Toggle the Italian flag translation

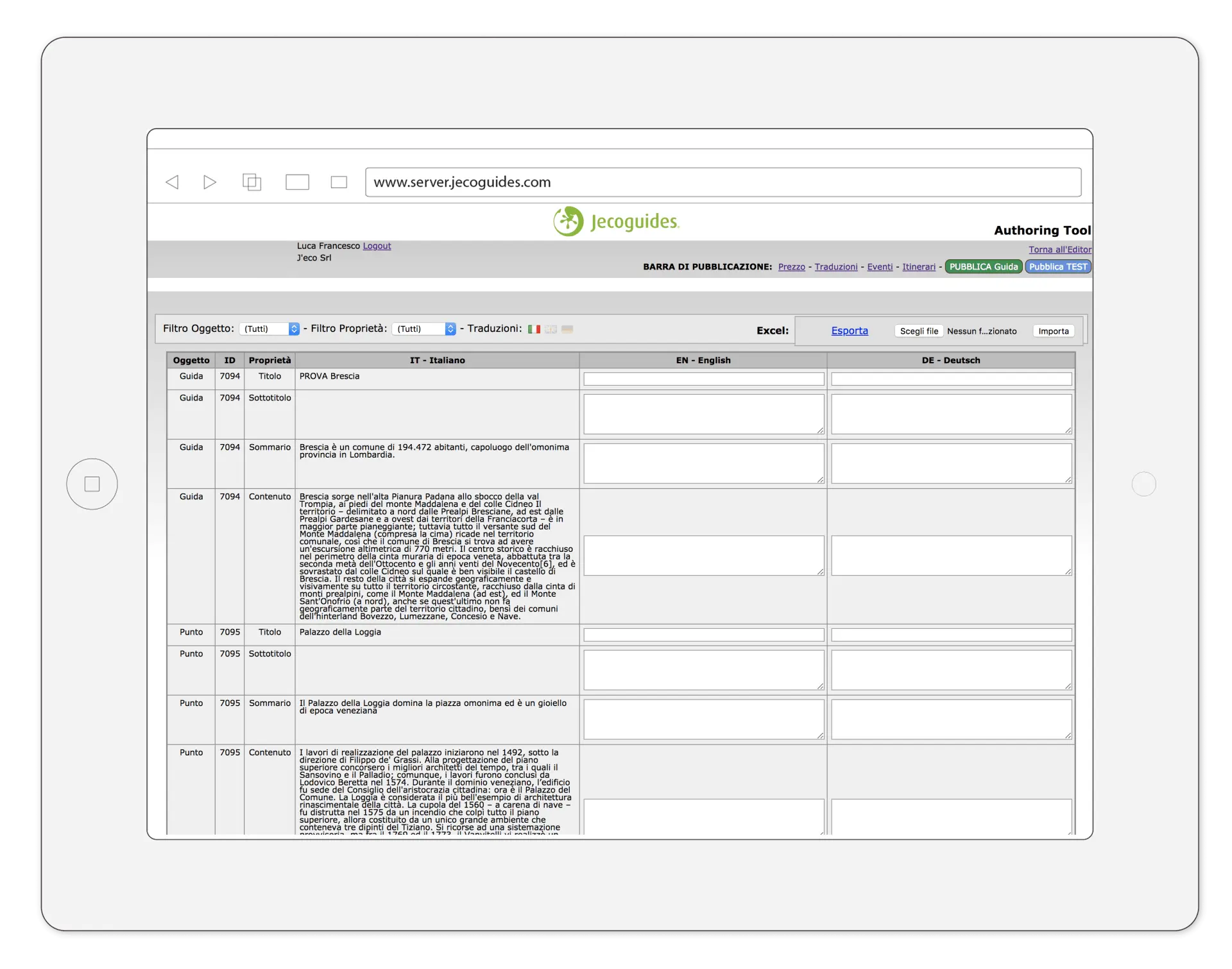(x=534, y=329)
